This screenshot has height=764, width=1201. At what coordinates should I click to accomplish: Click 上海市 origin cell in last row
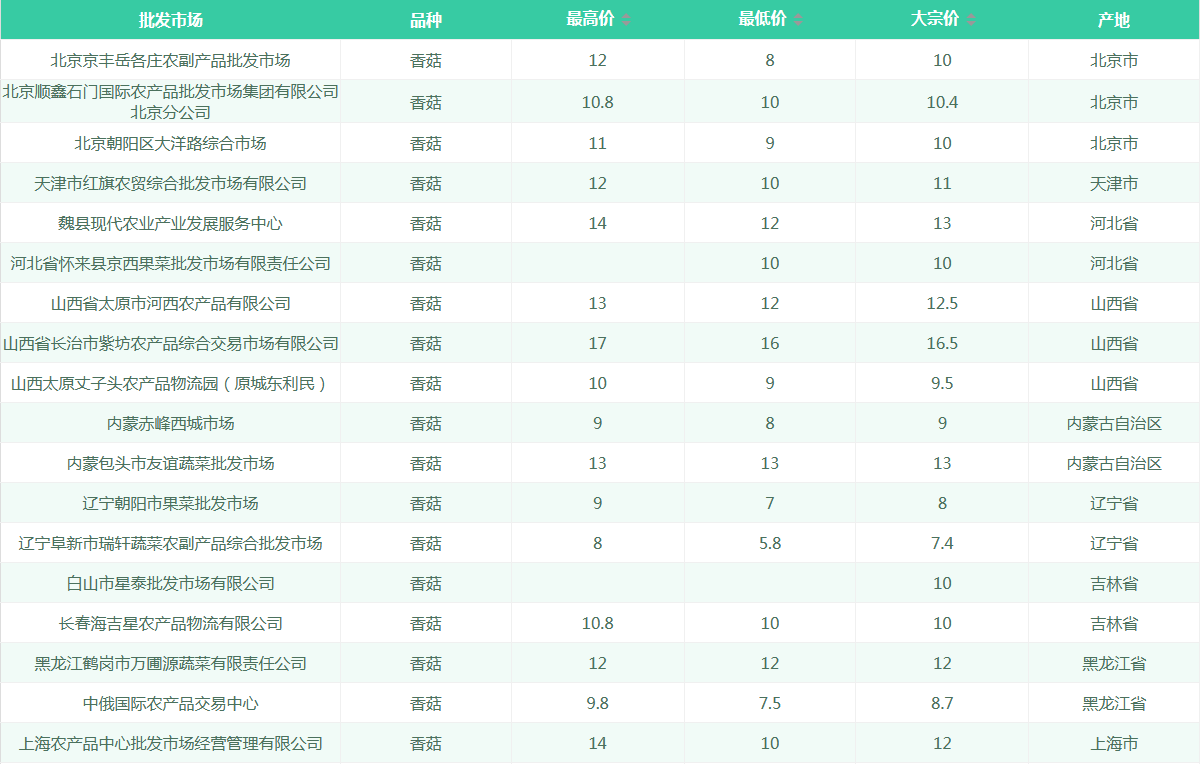click(x=1114, y=744)
